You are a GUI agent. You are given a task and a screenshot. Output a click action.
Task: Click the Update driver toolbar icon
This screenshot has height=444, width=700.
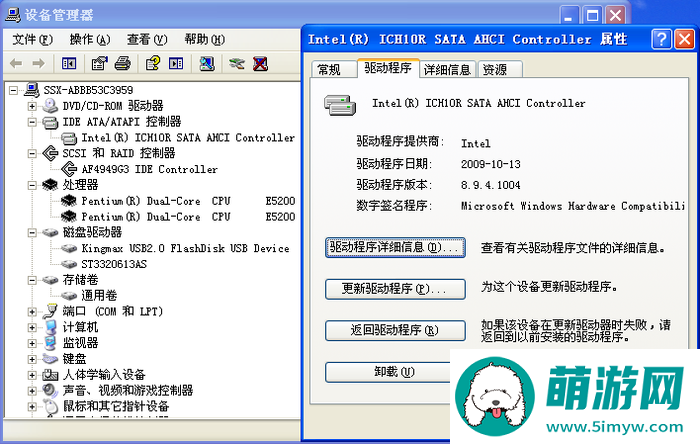tap(237, 63)
